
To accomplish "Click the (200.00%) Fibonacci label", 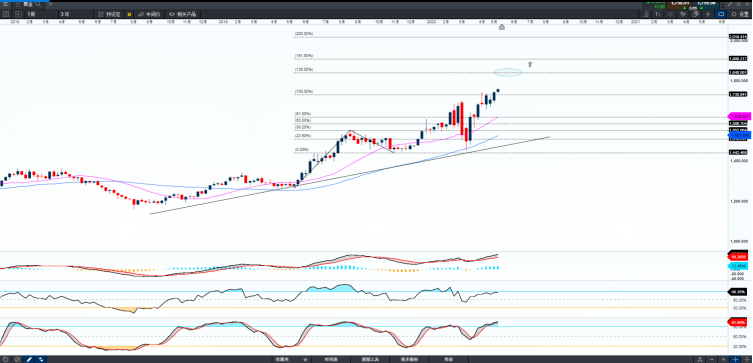I will click(x=304, y=34).
